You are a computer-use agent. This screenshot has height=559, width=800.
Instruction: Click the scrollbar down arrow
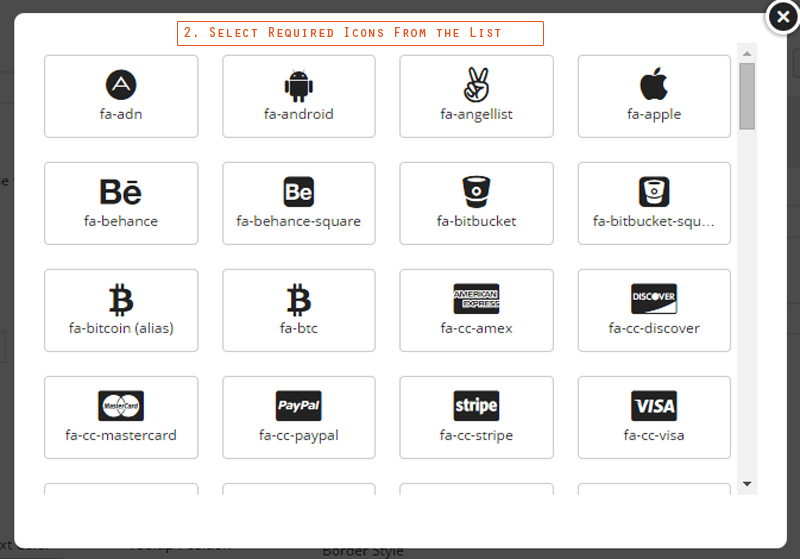747,484
